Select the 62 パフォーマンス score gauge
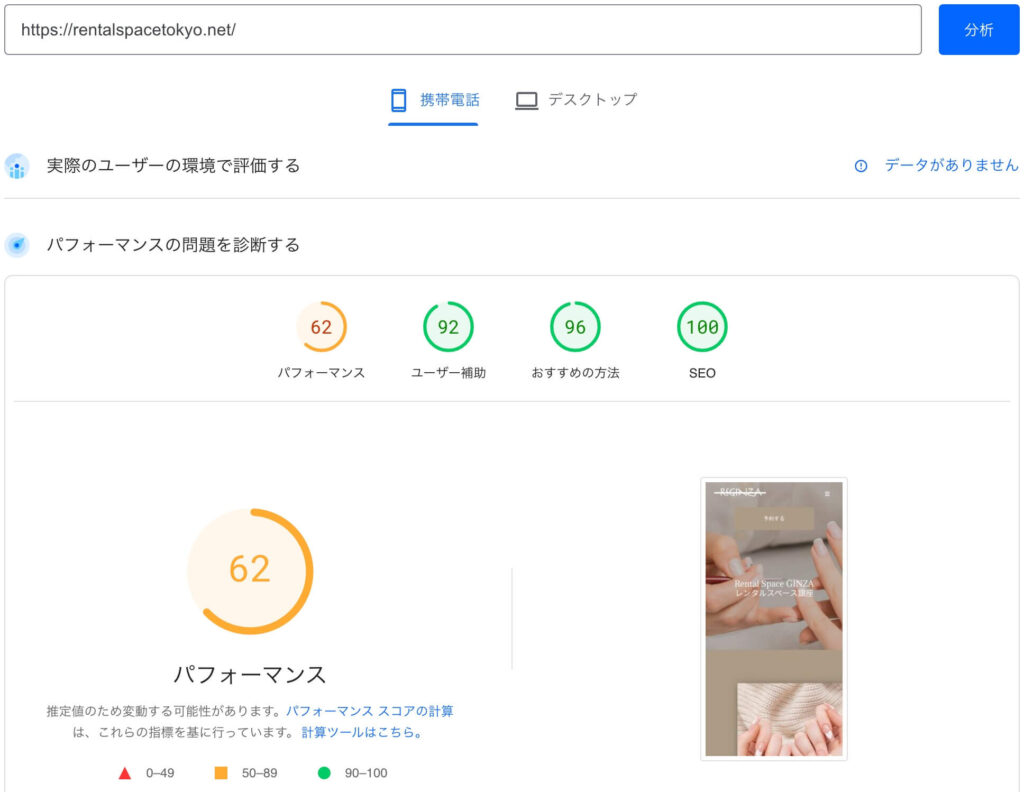This screenshot has width=1024, height=792. 321,328
